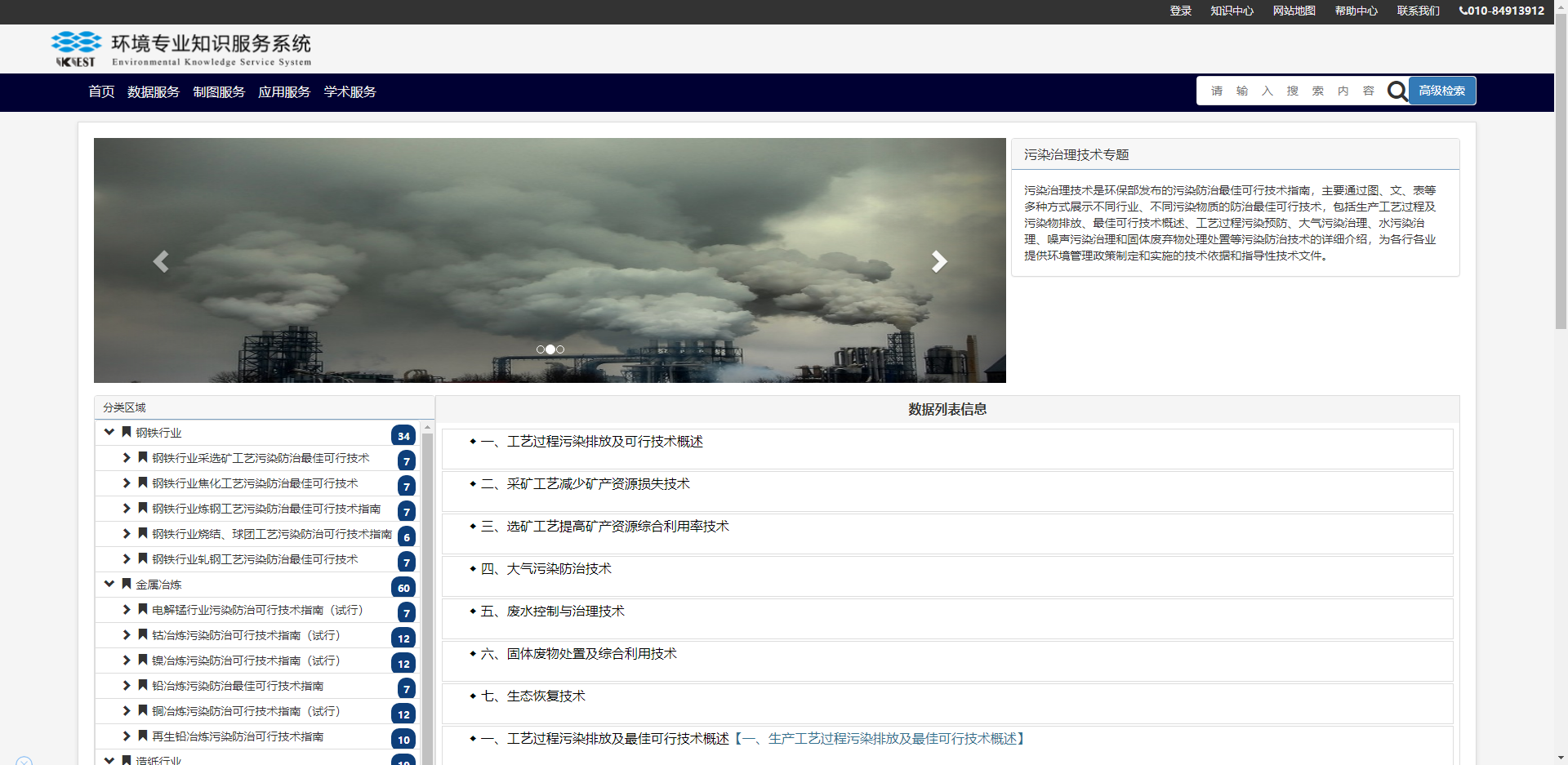Image resolution: width=1568 pixels, height=765 pixels.
Task: Click bookmark icon beside 钢铁行业
Action: tap(127, 432)
